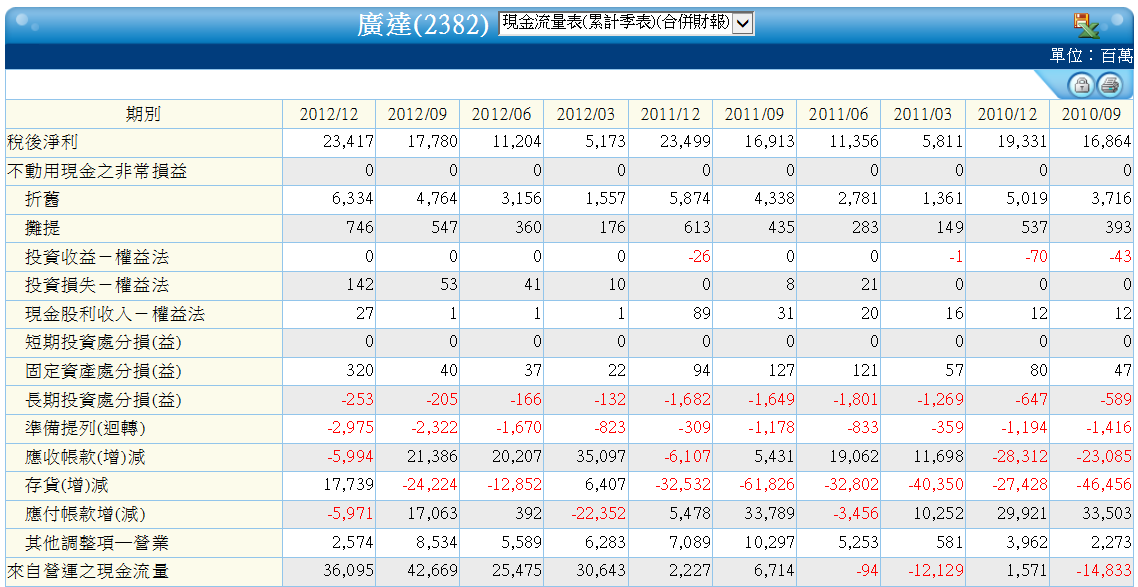Click the red -1,682 value
Viewport: 1138px width, 587px height.
689,400
